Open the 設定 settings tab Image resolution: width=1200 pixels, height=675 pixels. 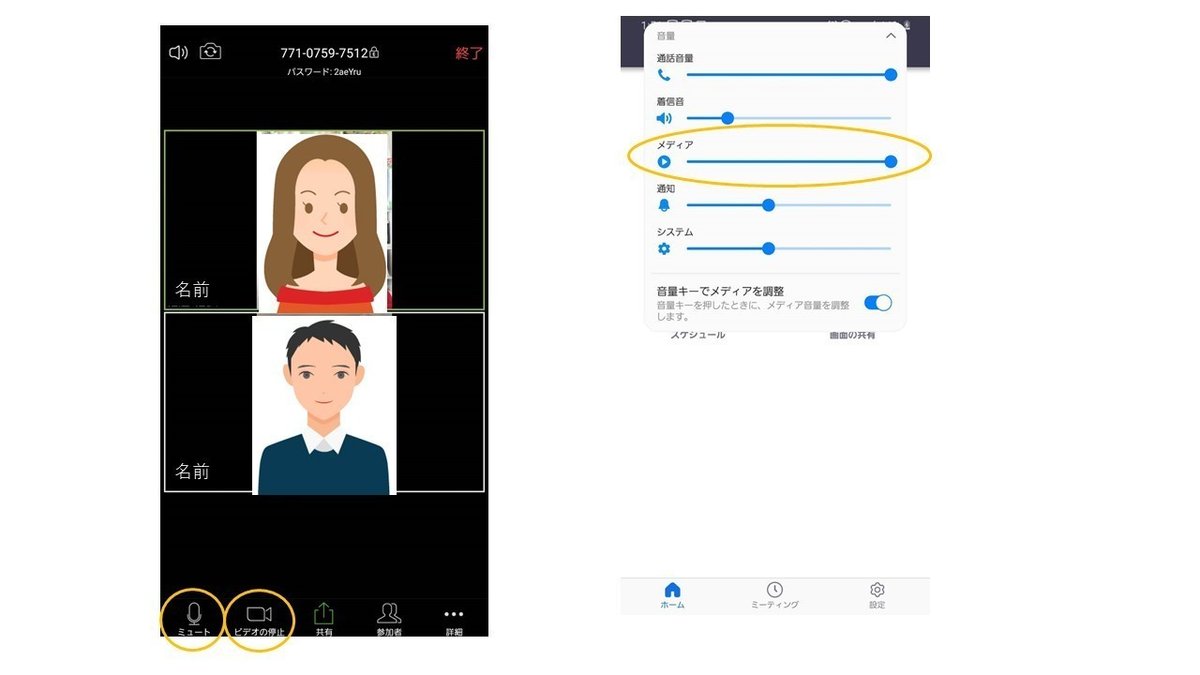[877, 592]
